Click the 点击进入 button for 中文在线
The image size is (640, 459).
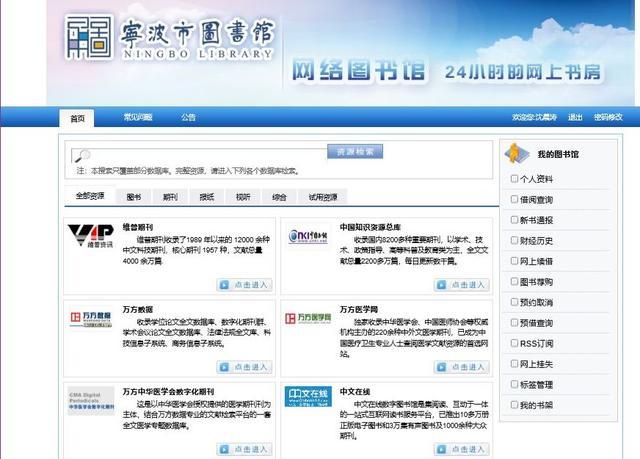[x=461, y=449]
